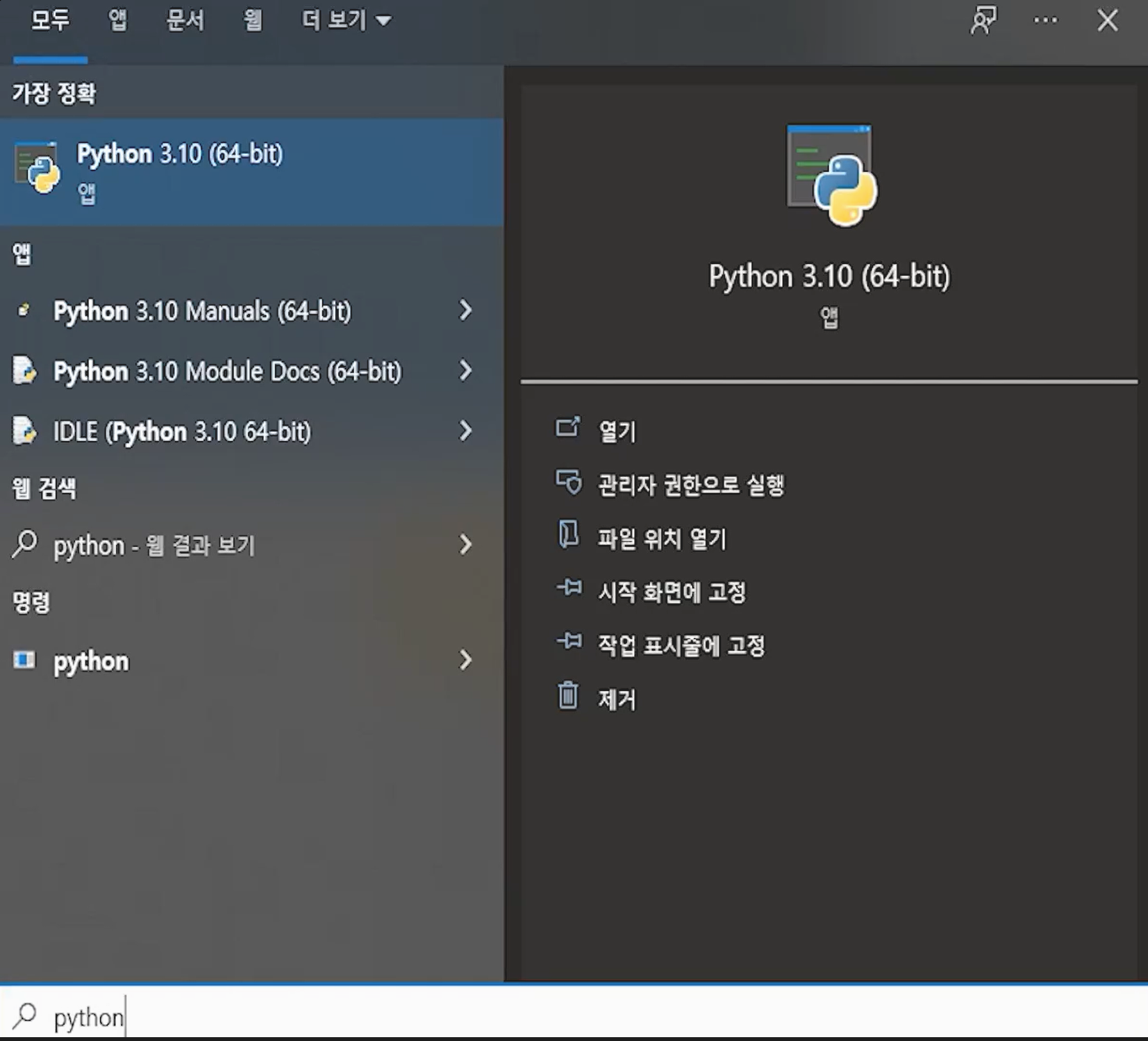1148x1041 pixels.
Task: Choose 시작 화면에 고정
Action: (672, 592)
